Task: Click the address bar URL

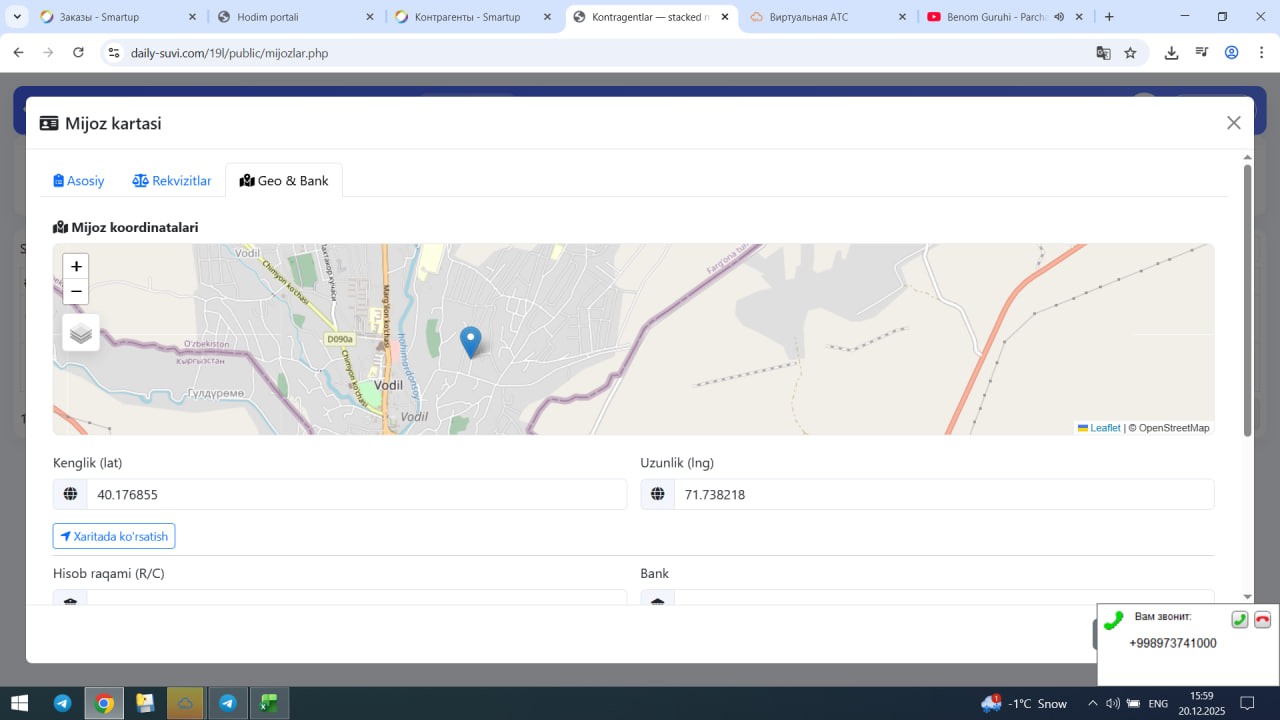Action: coord(229,53)
